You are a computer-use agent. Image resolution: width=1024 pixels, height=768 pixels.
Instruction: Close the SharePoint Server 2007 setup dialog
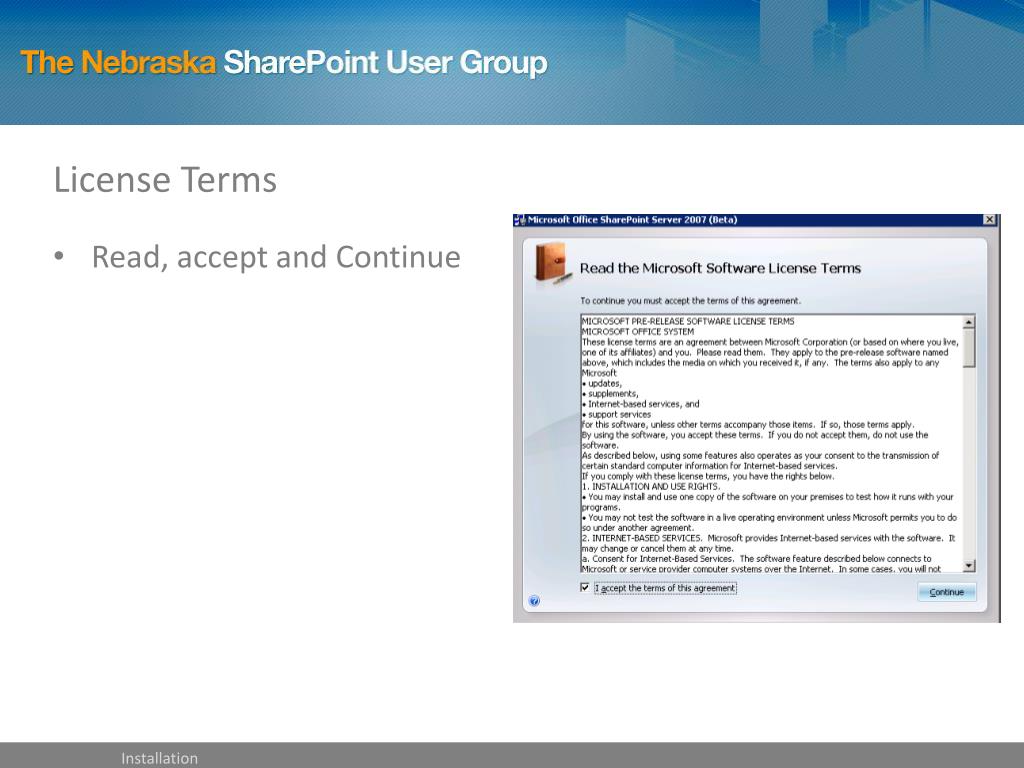click(989, 219)
